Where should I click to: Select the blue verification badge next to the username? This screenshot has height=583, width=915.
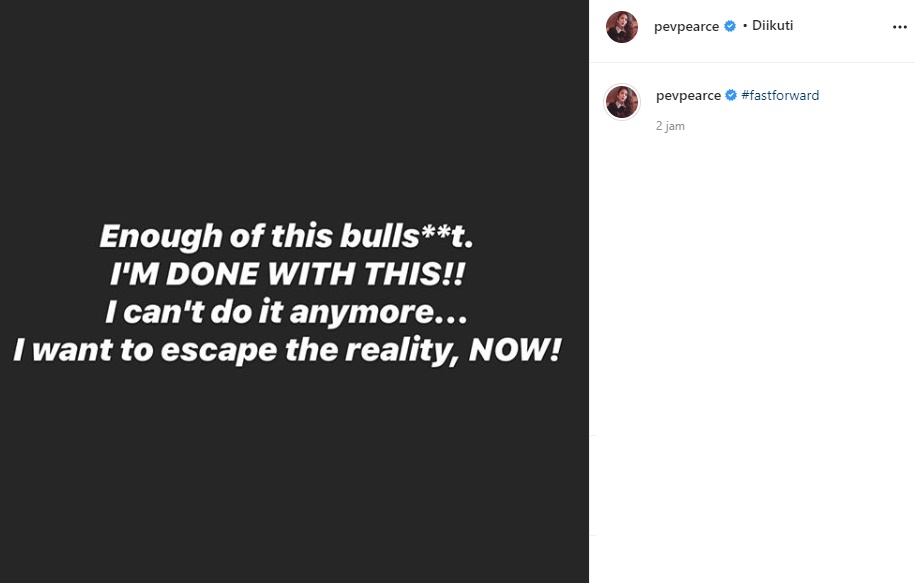[x=730, y=26]
